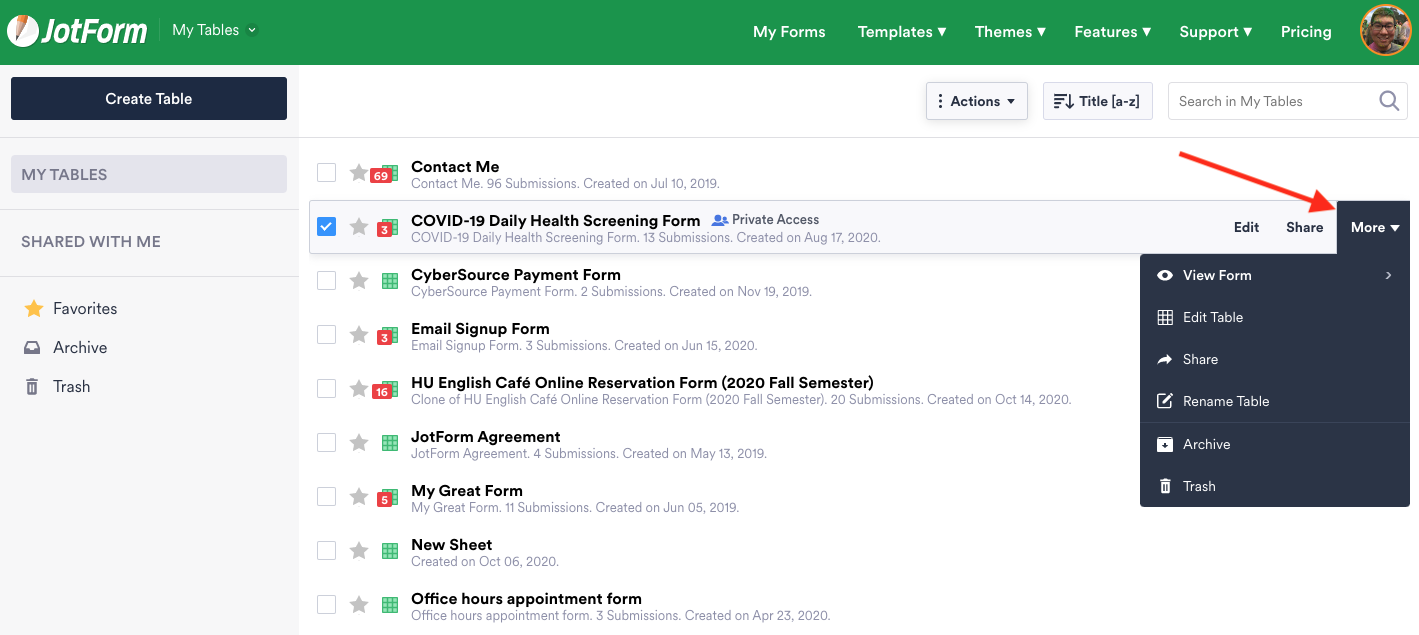The width and height of the screenshot is (1419, 635).
Task: Open Archive in the left sidebar
Action: click(79, 348)
